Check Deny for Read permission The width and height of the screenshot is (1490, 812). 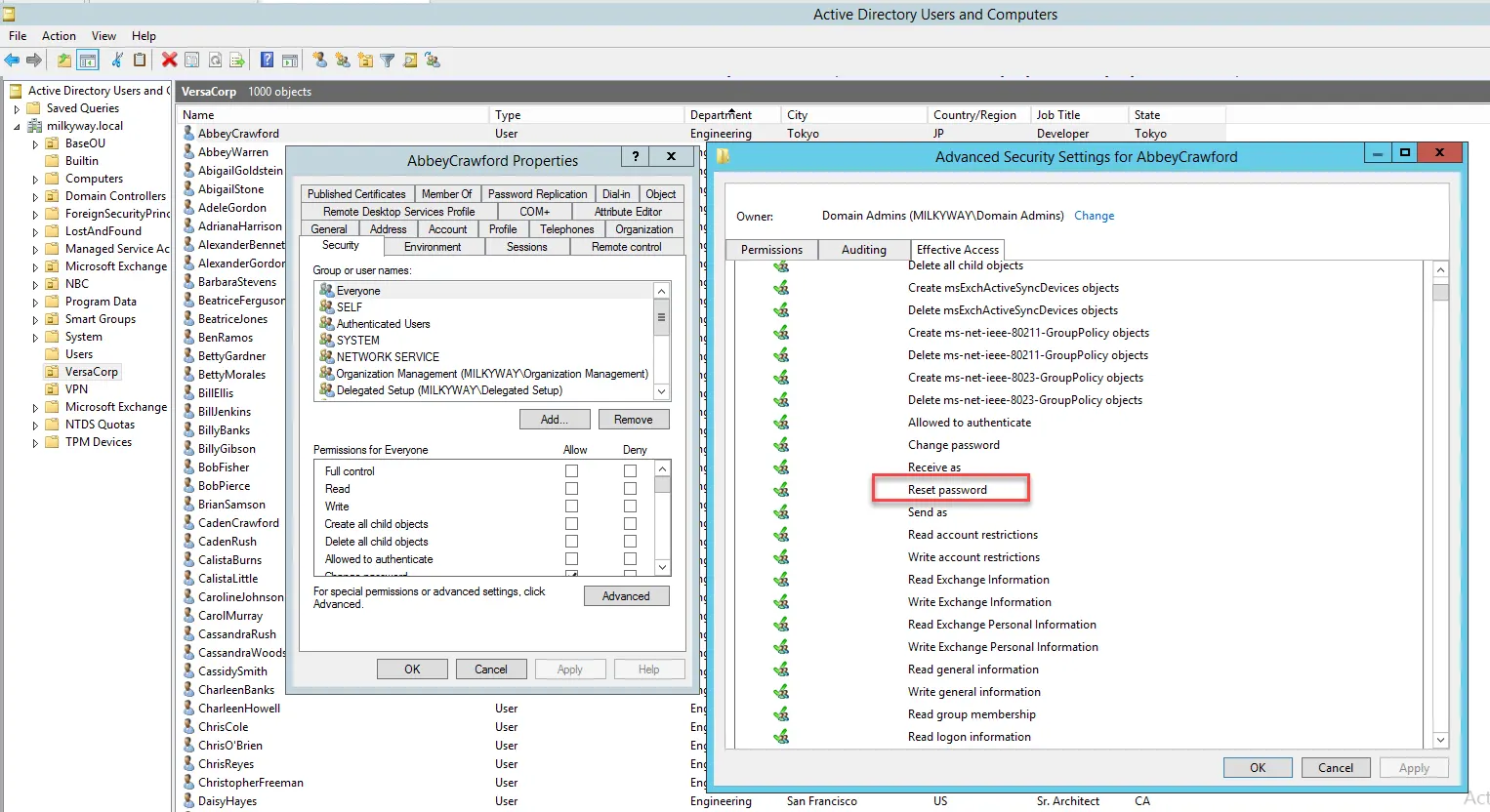click(x=630, y=489)
